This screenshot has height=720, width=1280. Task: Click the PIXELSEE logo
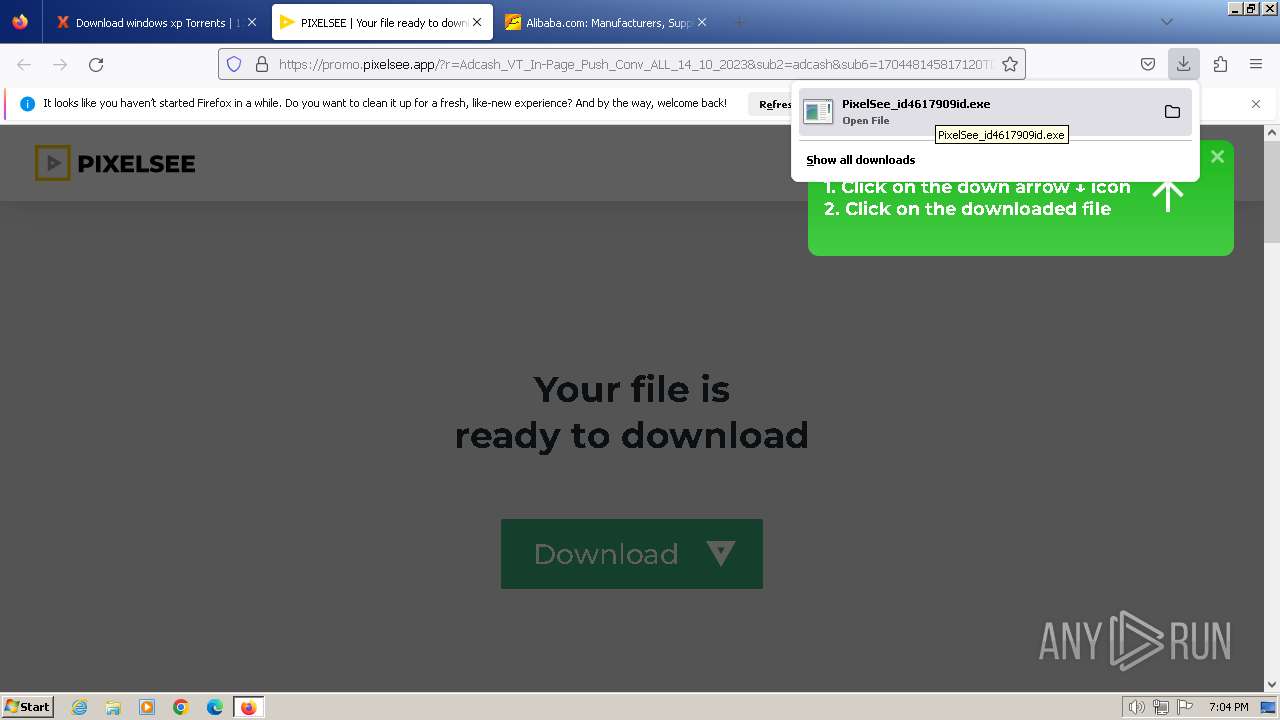click(115, 163)
